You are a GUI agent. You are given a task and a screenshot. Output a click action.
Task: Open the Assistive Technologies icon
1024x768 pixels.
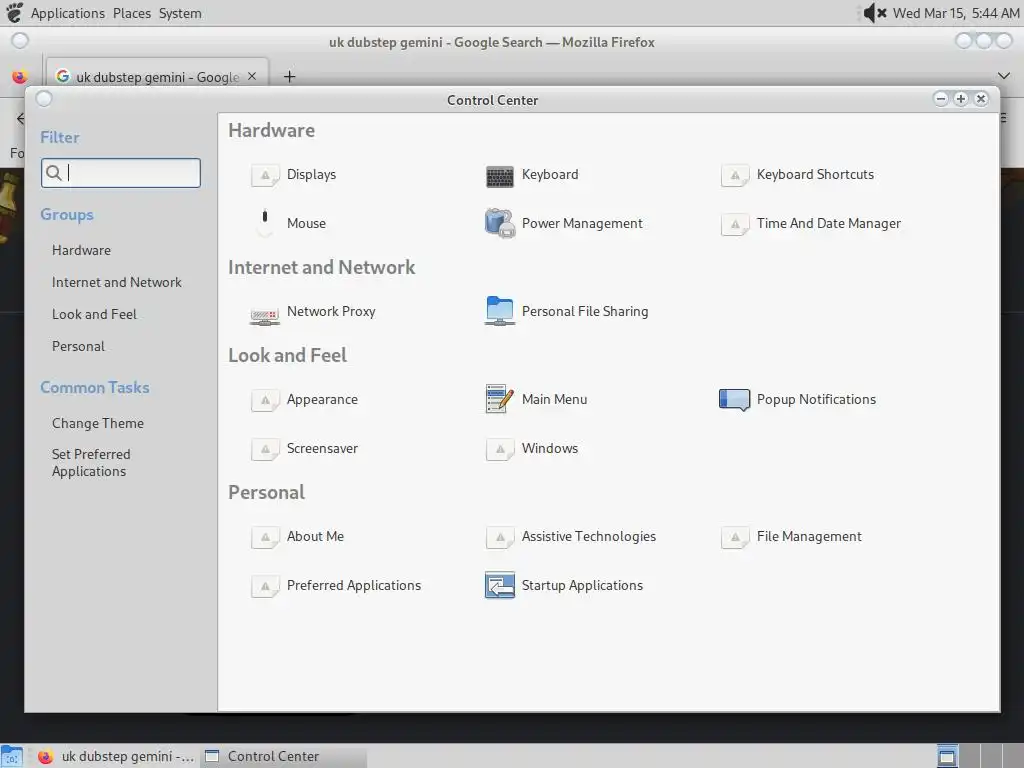pyautogui.click(x=500, y=537)
